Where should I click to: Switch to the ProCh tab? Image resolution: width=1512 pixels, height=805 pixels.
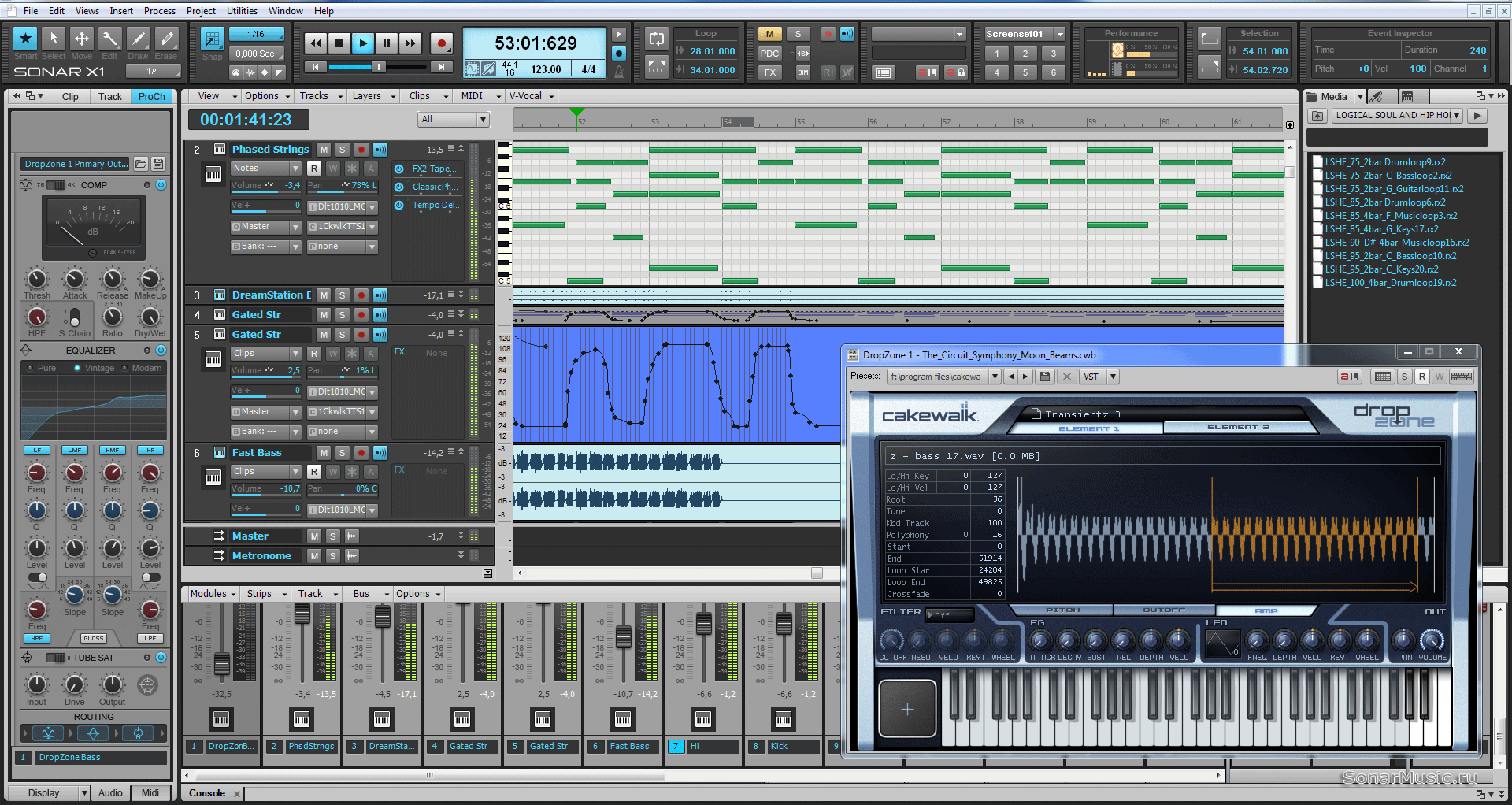click(x=151, y=97)
